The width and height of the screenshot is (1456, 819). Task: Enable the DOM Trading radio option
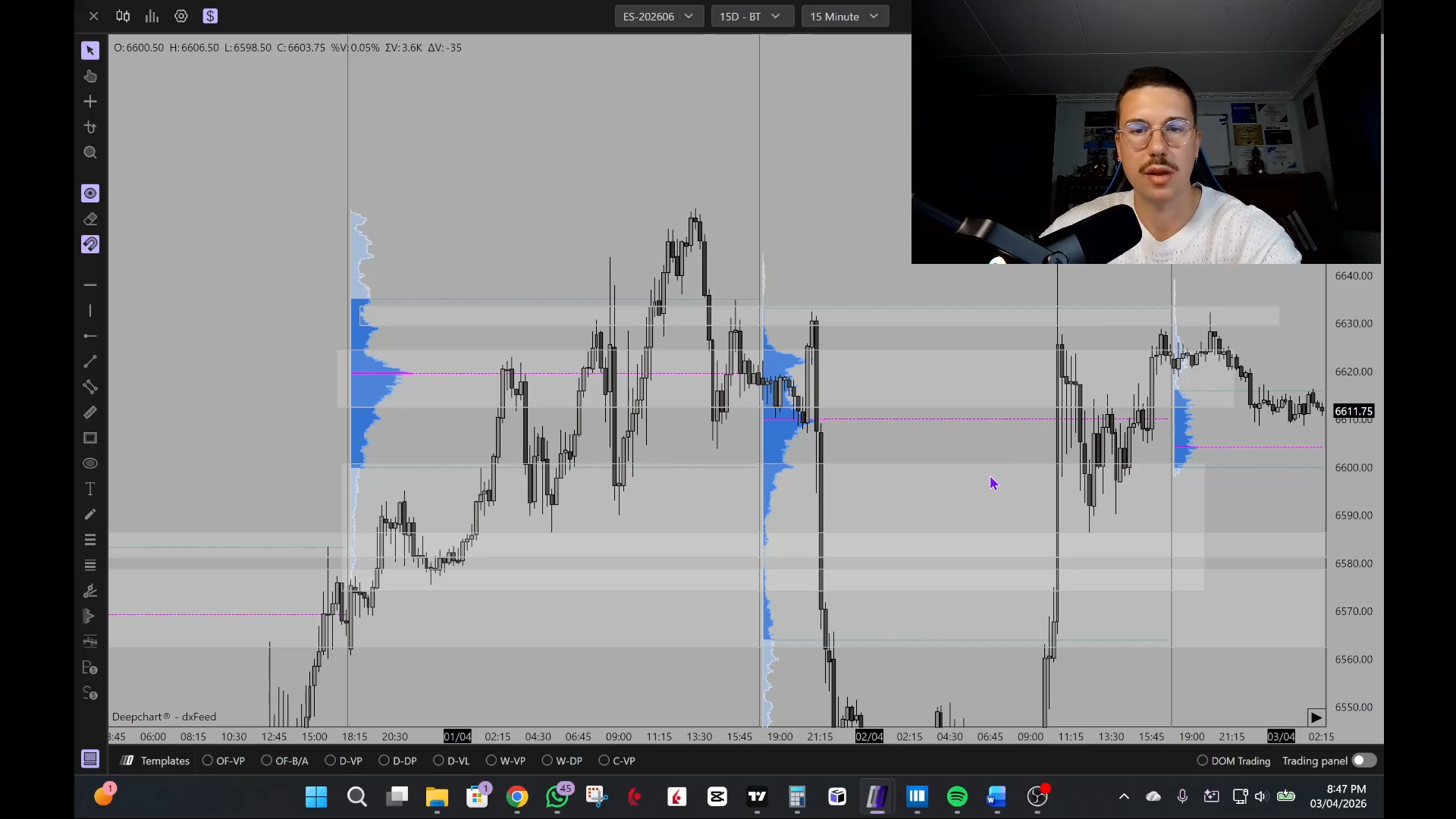(x=1202, y=761)
